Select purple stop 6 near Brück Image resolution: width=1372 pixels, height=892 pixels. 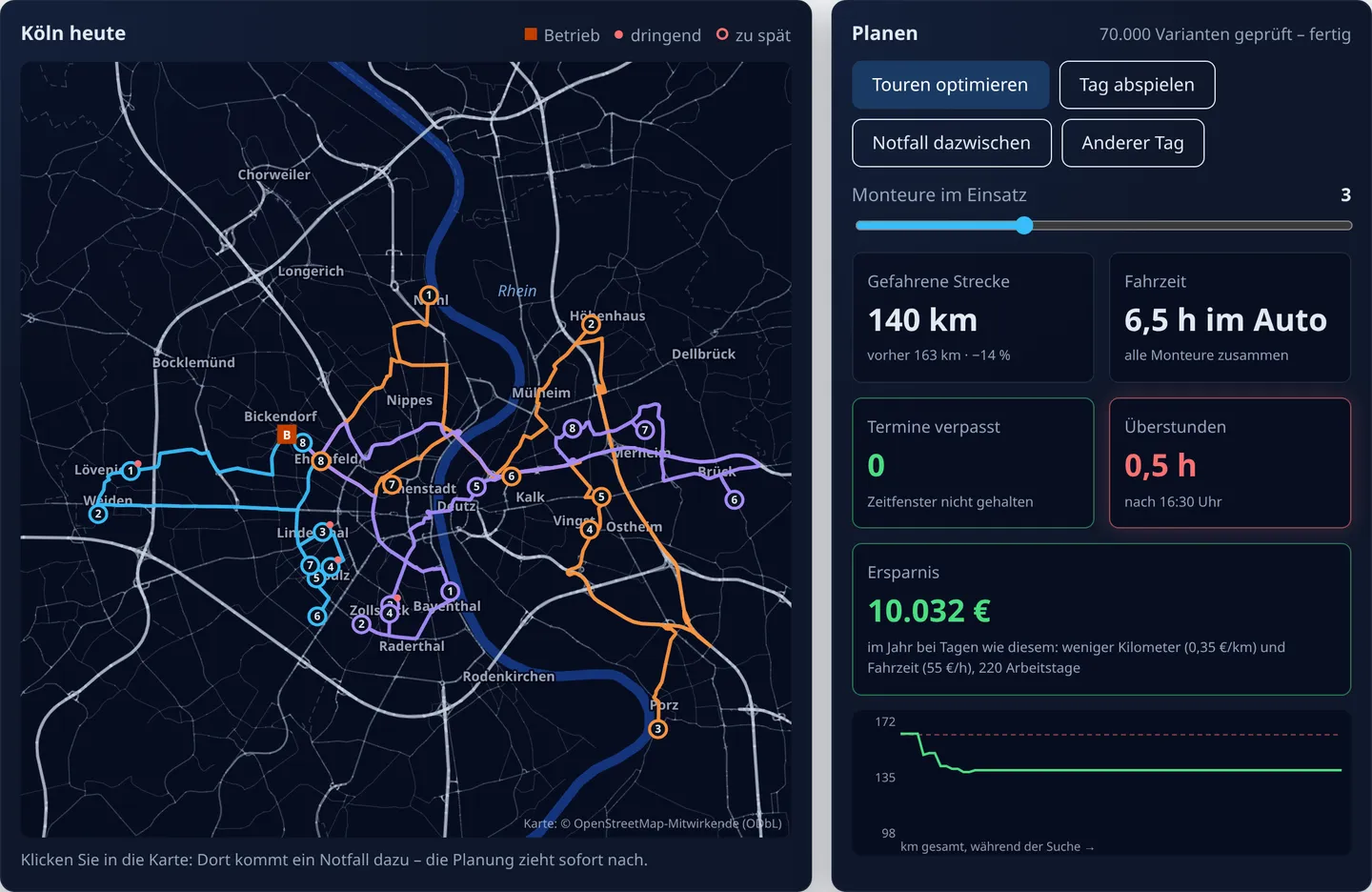pos(734,499)
